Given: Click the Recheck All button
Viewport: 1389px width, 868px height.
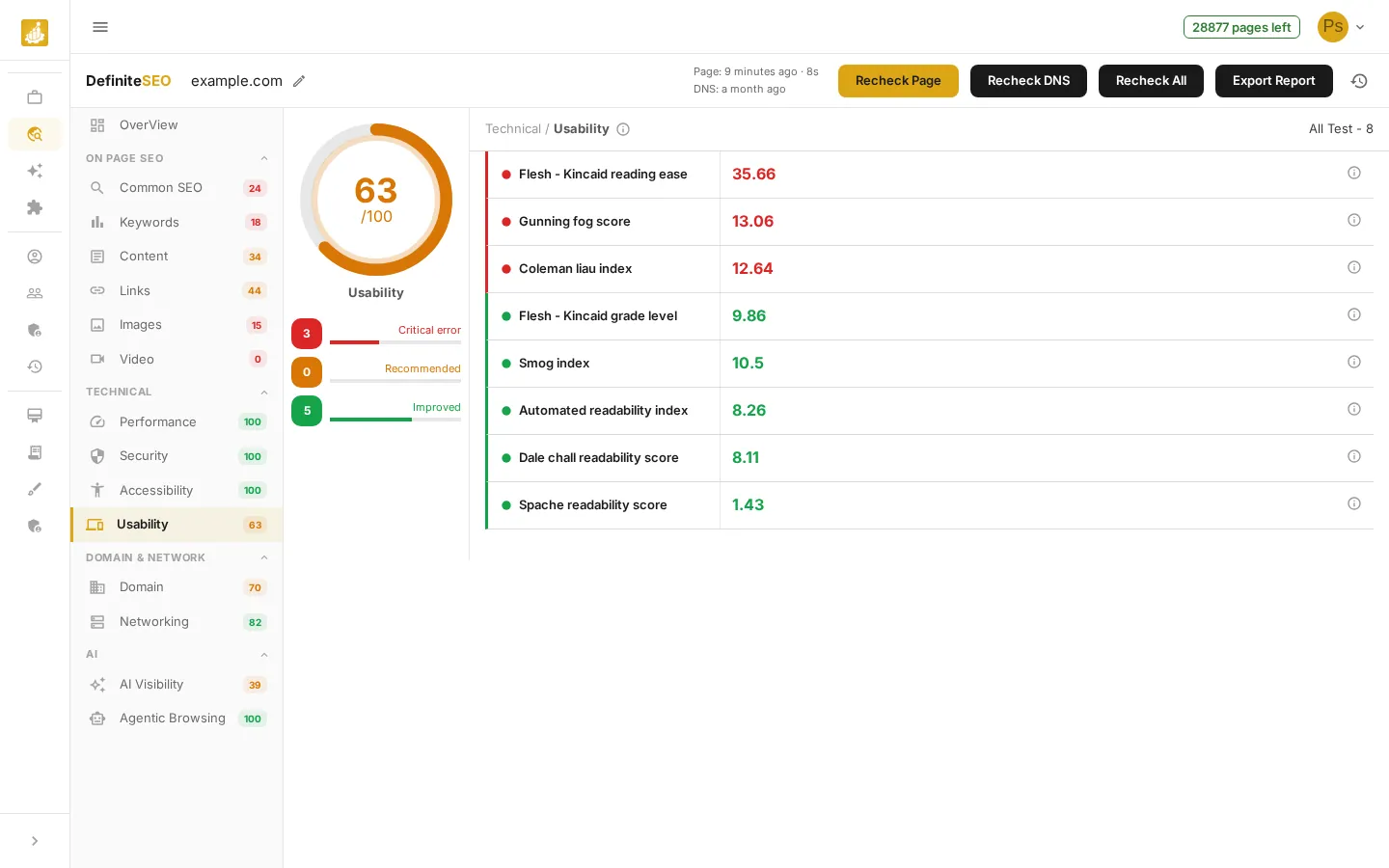Looking at the screenshot, I should (1151, 81).
